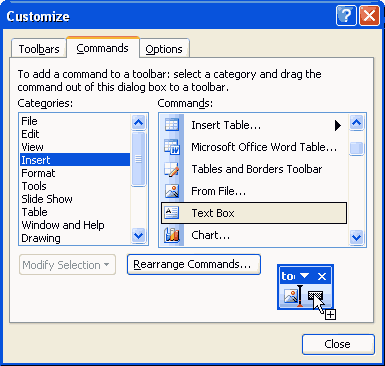385x366 pixels.
Task: Switch to the Toolbars tab
Action: click(x=39, y=49)
